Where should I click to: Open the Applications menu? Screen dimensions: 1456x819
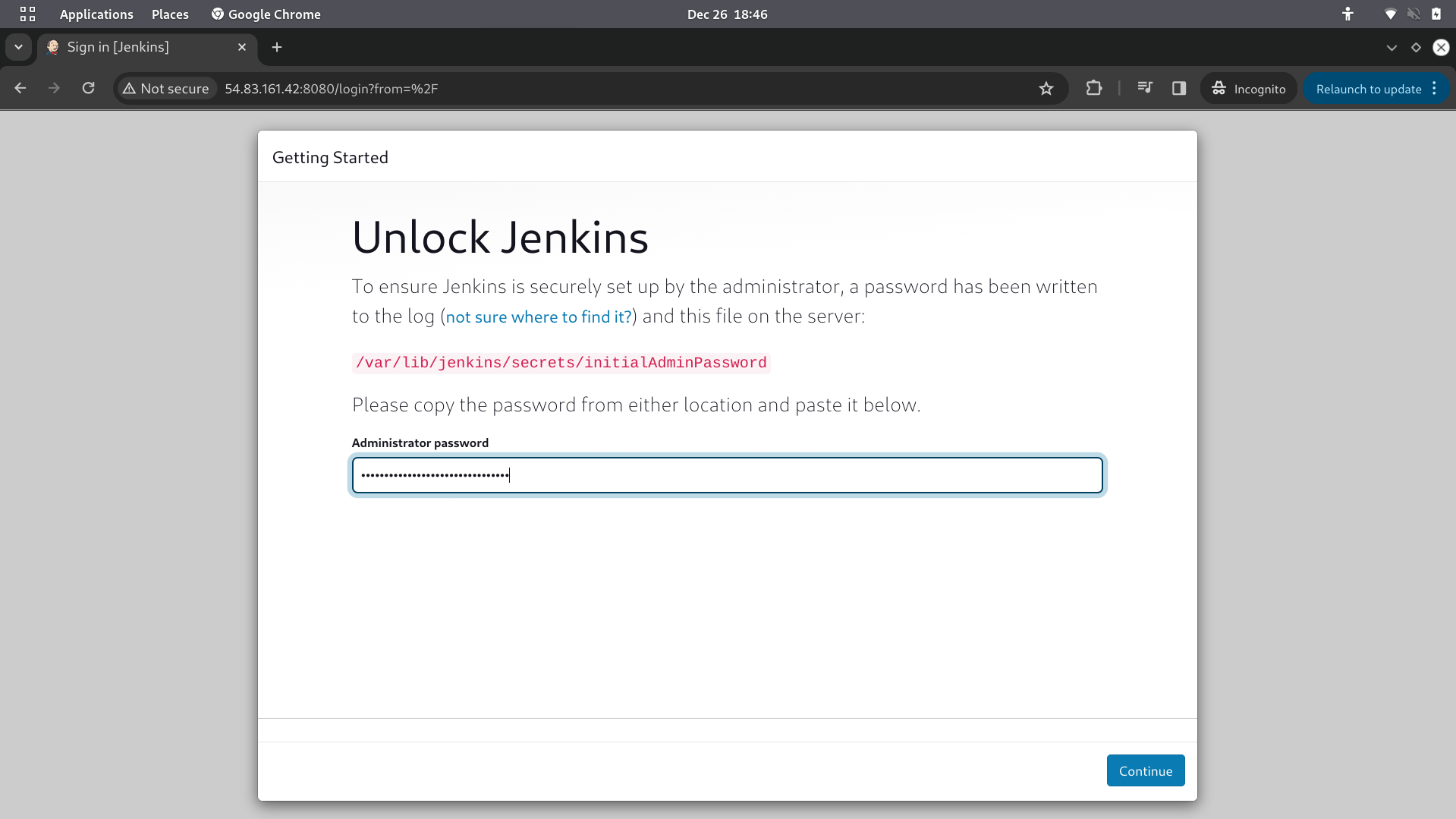pyautogui.click(x=96, y=14)
